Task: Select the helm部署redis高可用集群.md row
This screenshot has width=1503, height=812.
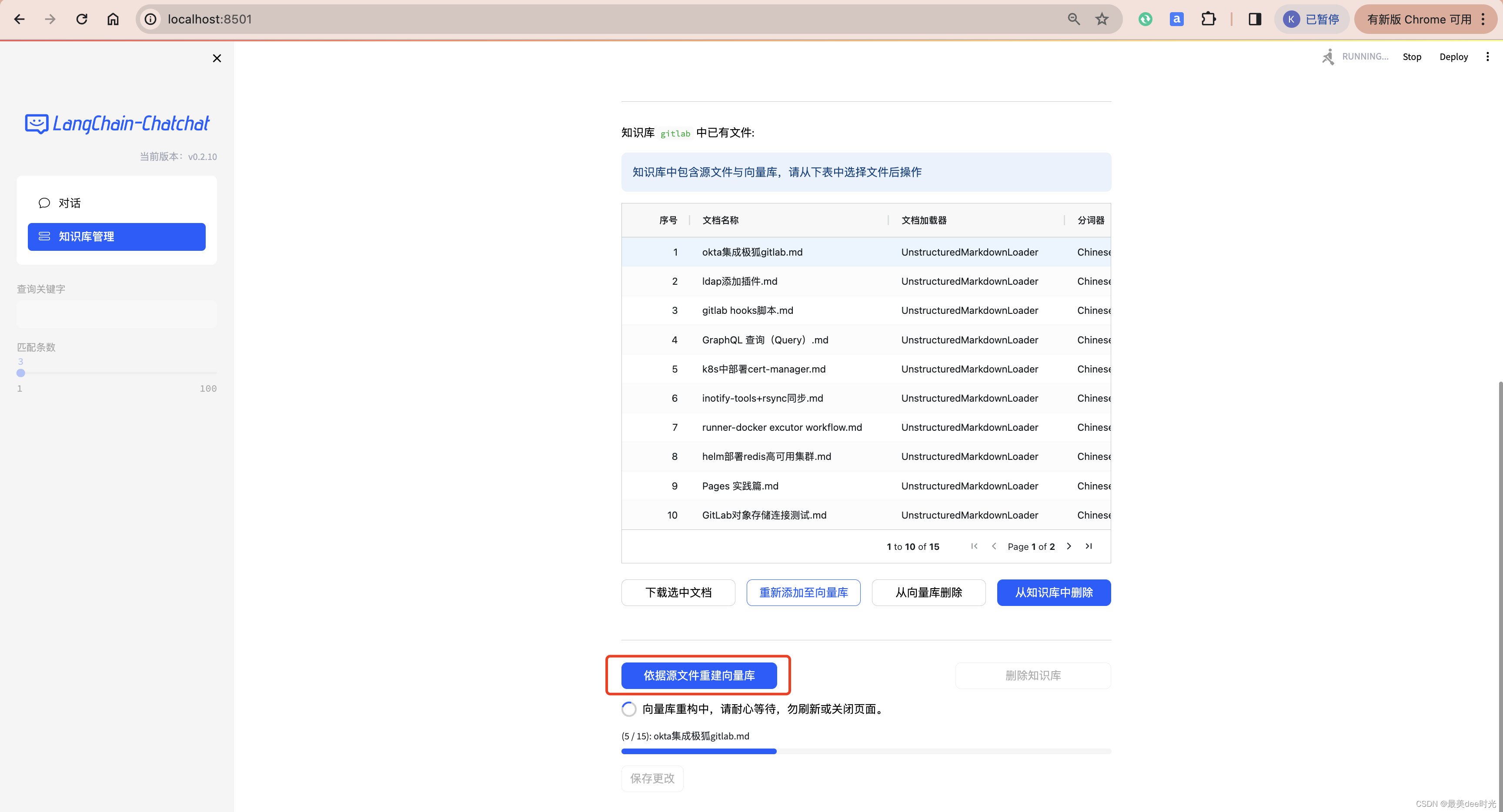Action: coord(866,456)
